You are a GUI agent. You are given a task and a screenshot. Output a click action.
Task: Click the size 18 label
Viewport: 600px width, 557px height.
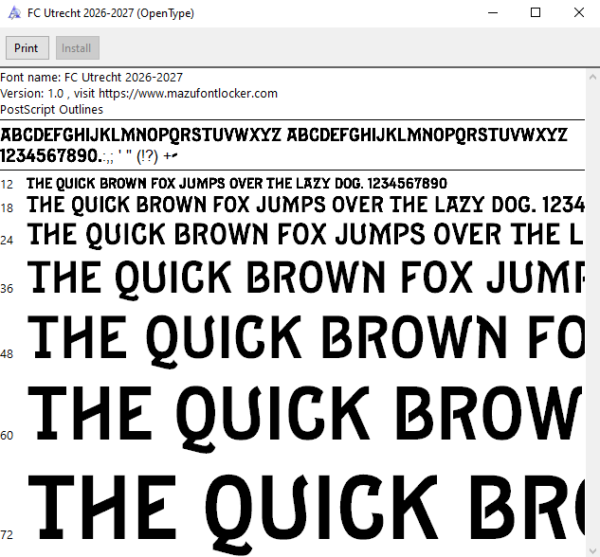pyautogui.click(x=7, y=208)
